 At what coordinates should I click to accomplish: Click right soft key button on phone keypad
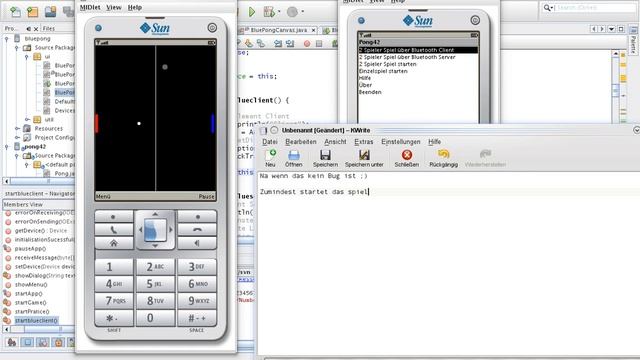coord(197,217)
